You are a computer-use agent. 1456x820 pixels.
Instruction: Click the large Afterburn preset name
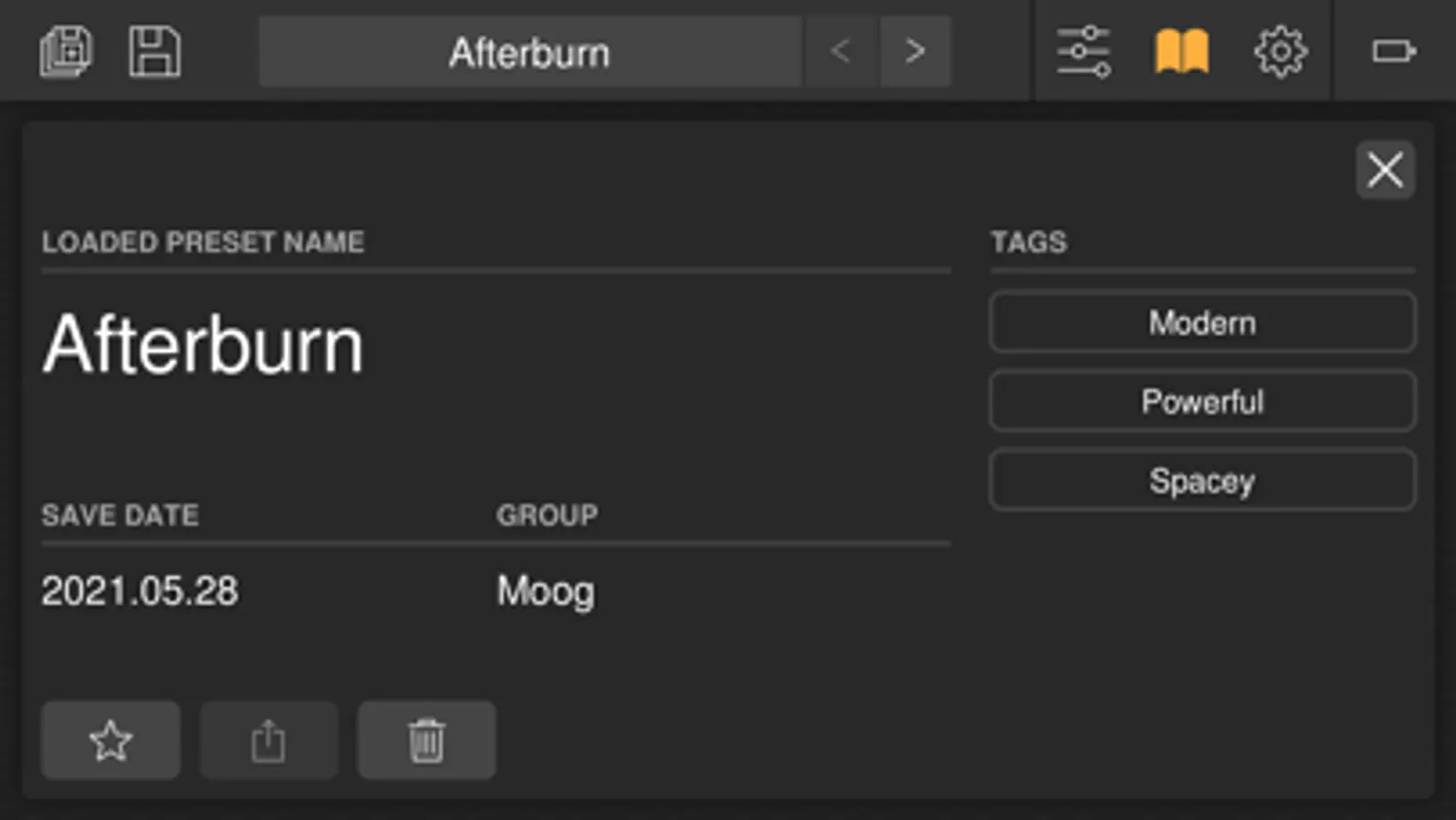203,344
